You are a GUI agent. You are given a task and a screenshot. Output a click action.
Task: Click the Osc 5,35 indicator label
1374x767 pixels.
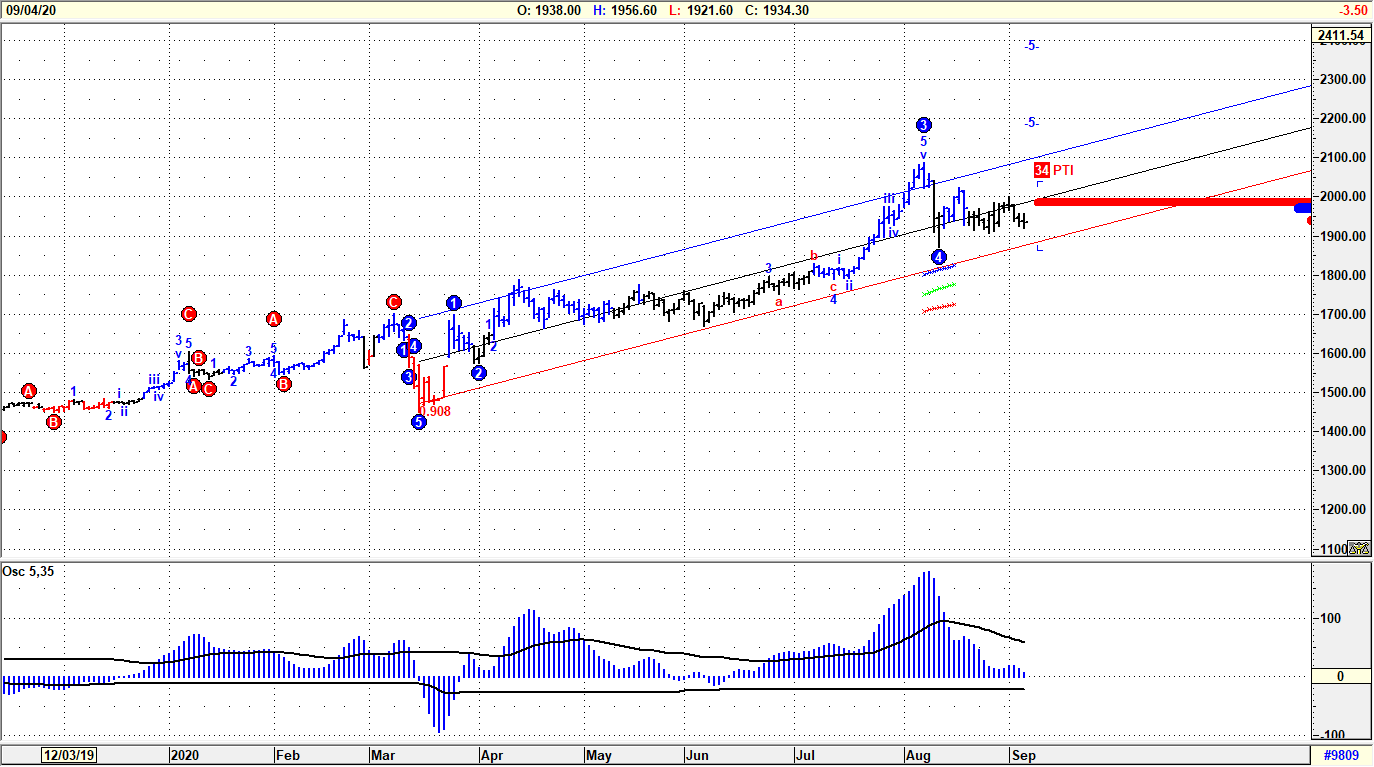28,571
